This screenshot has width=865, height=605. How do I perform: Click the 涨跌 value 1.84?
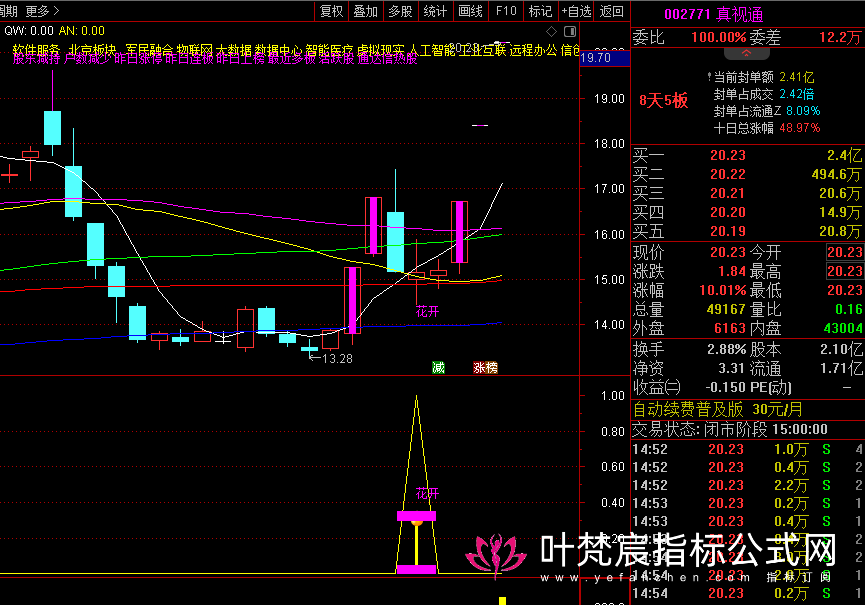click(732, 271)
